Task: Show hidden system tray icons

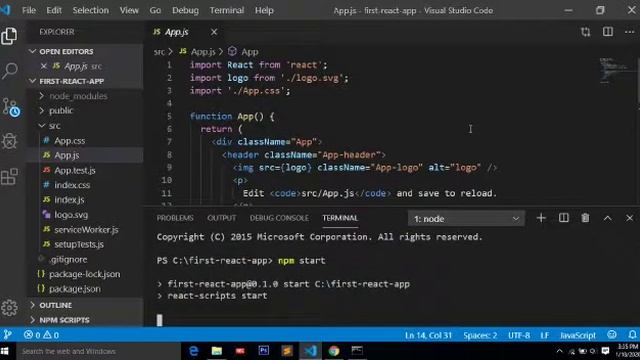Action: (x=559, y=351)
